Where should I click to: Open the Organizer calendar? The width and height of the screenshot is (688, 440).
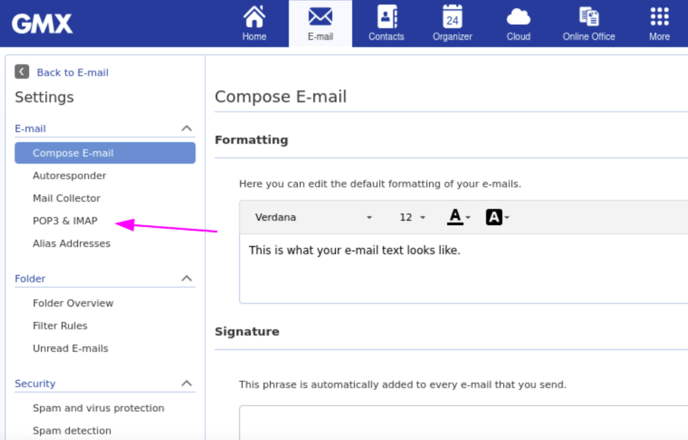pyautogui.click(x=452, y=24)
